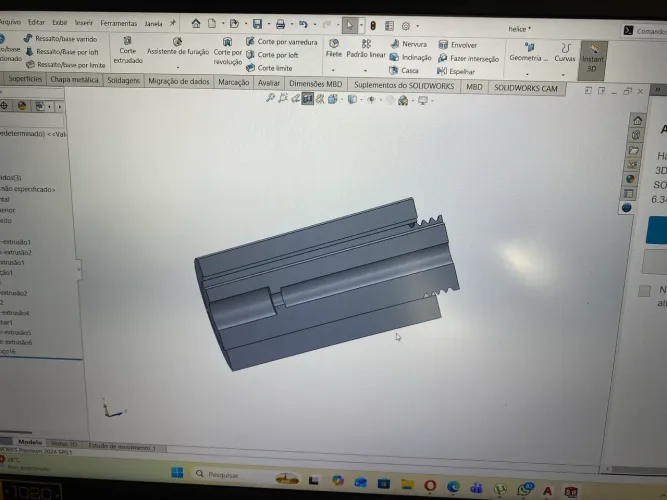The height and width of the screenshot is (500, 667).
Task: Expand dropdown under Filete
Action: coord(333,70)
